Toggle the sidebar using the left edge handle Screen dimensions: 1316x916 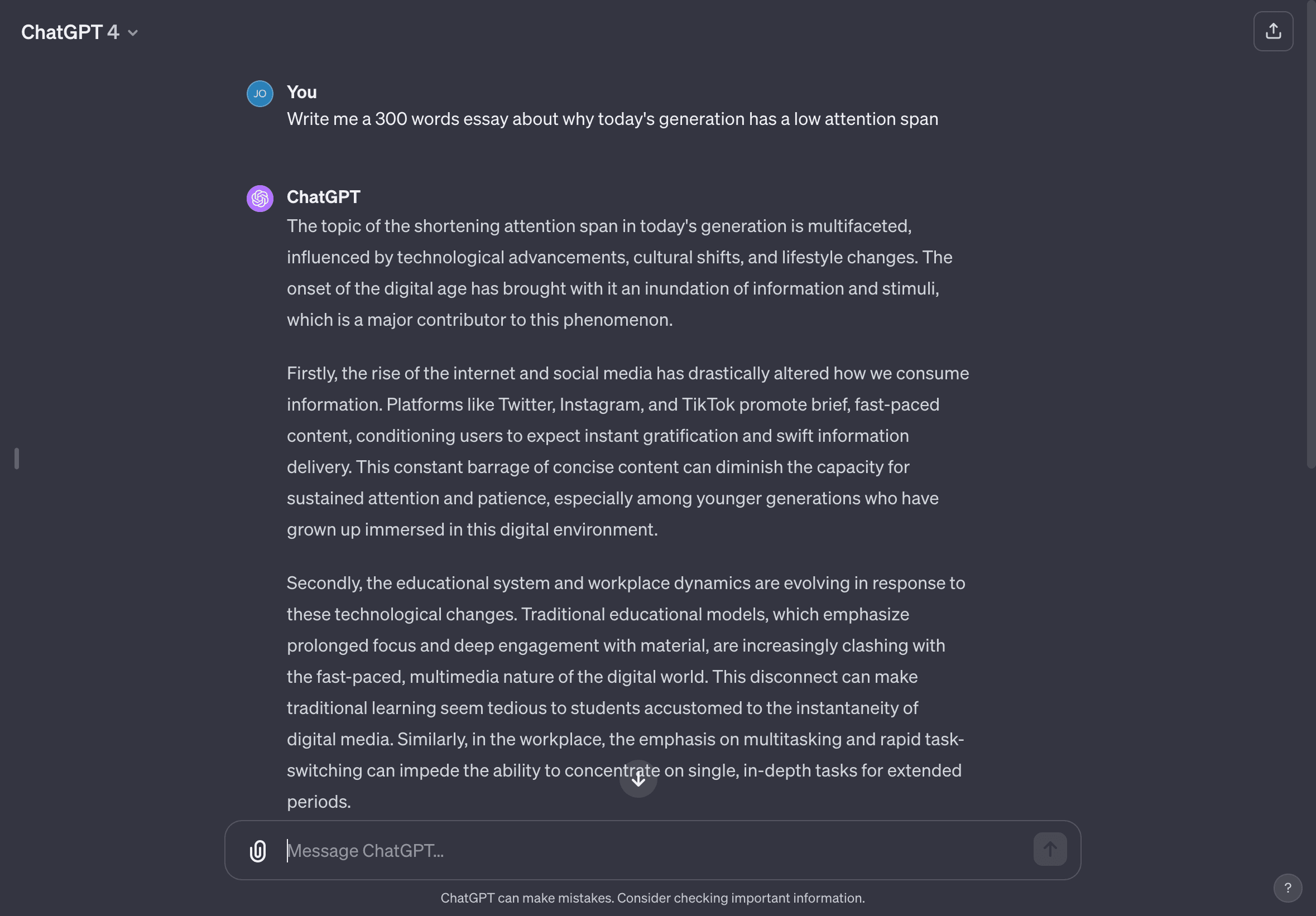point(17,459)
